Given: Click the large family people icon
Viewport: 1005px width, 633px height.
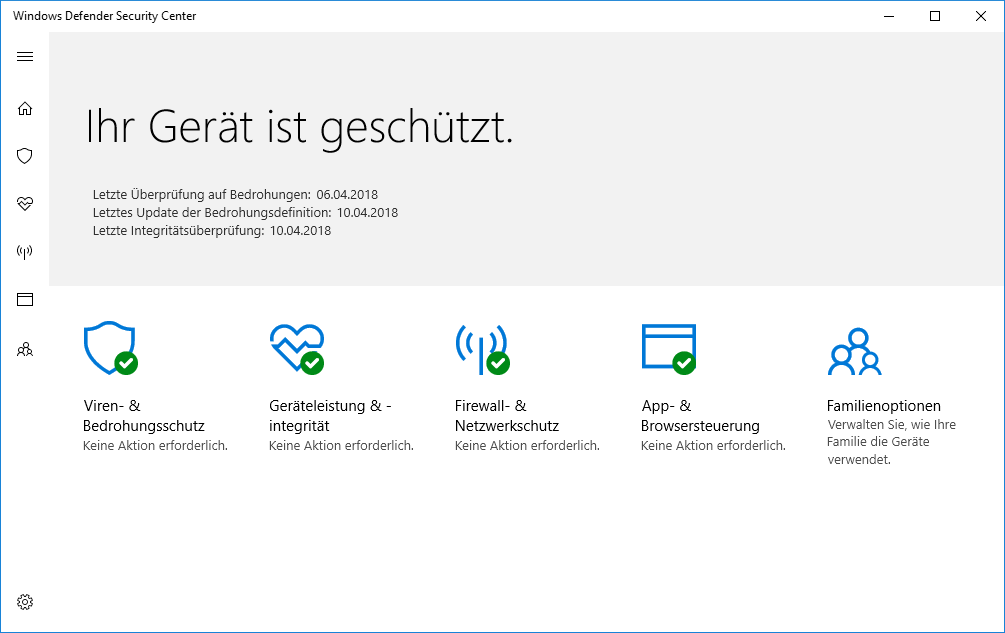Looking at the screenshot, I should pyautogui.click(x=854, y=351).
